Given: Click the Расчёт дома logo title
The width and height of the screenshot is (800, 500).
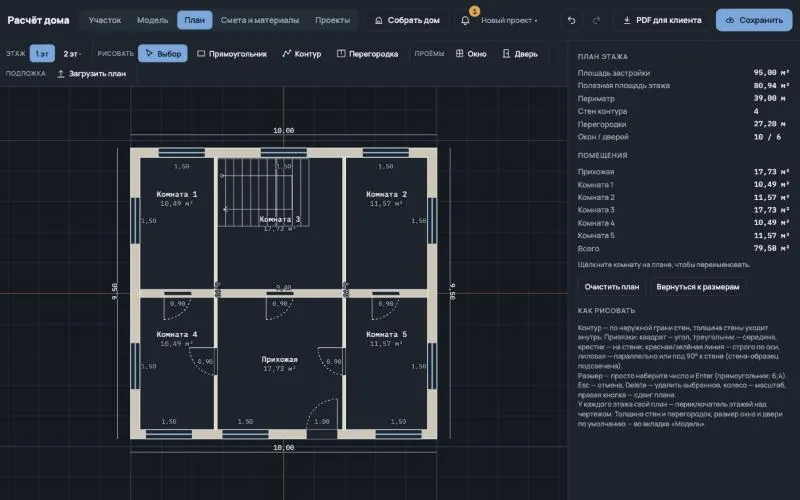Looking at the screenshot, I should [x=38, y=20].
